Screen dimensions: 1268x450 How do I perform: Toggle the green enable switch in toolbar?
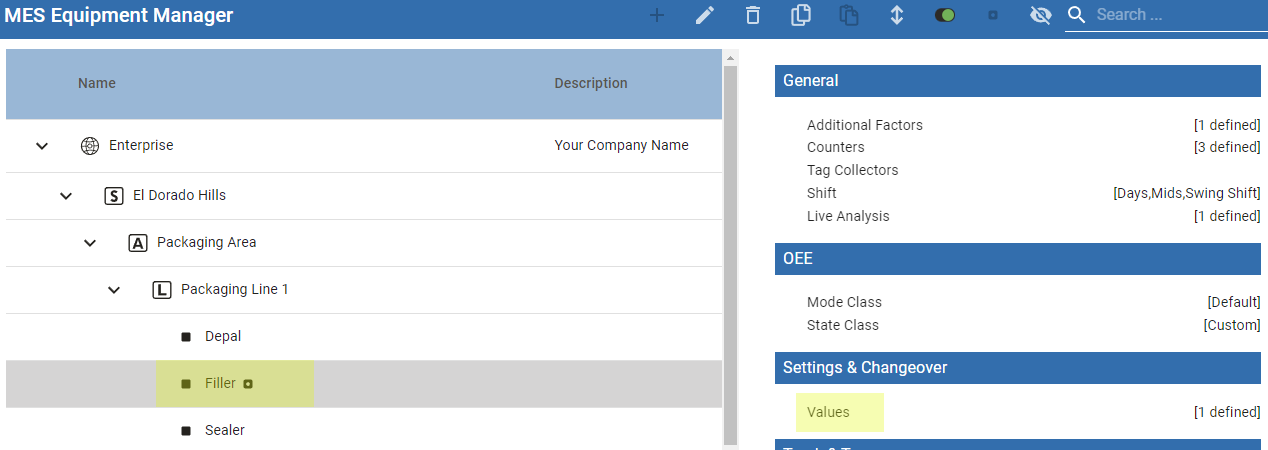[945, 15]
